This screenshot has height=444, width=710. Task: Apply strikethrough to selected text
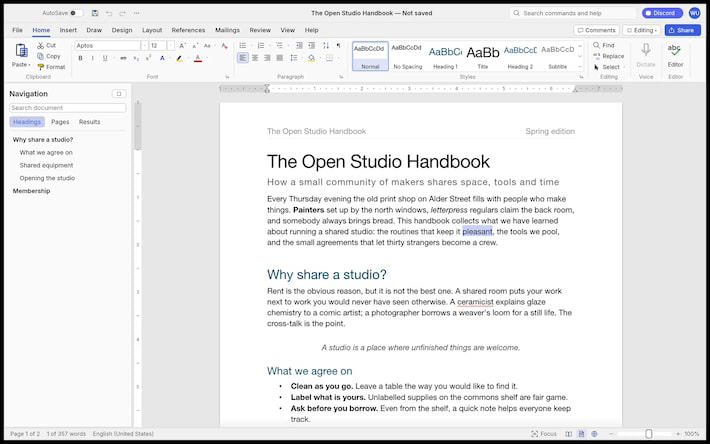tap(123, 58)
